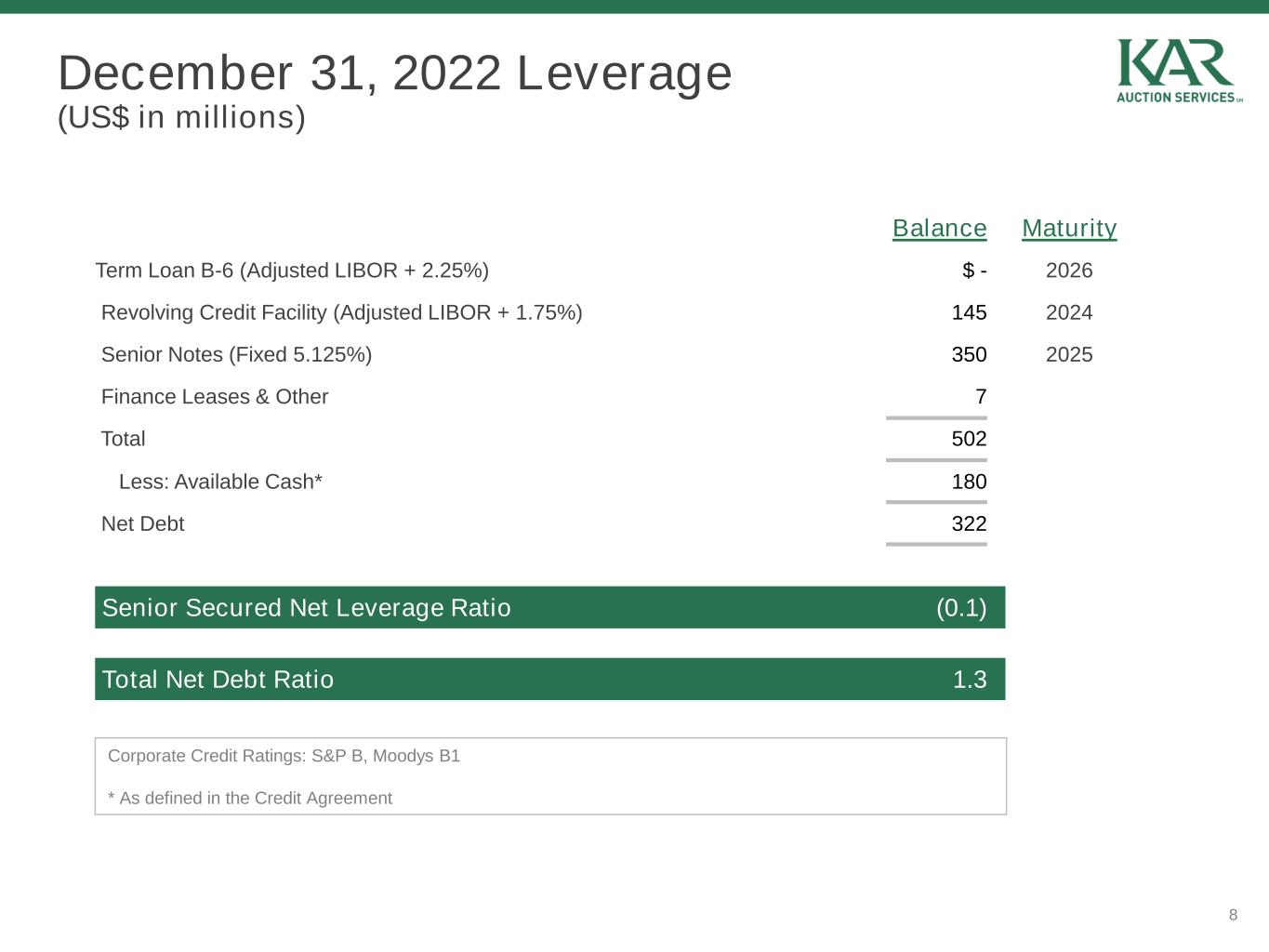Viewport: 1269px width, 952px height.
Task: Click the 2026 maturity year
Action: tap(1069, 271)
